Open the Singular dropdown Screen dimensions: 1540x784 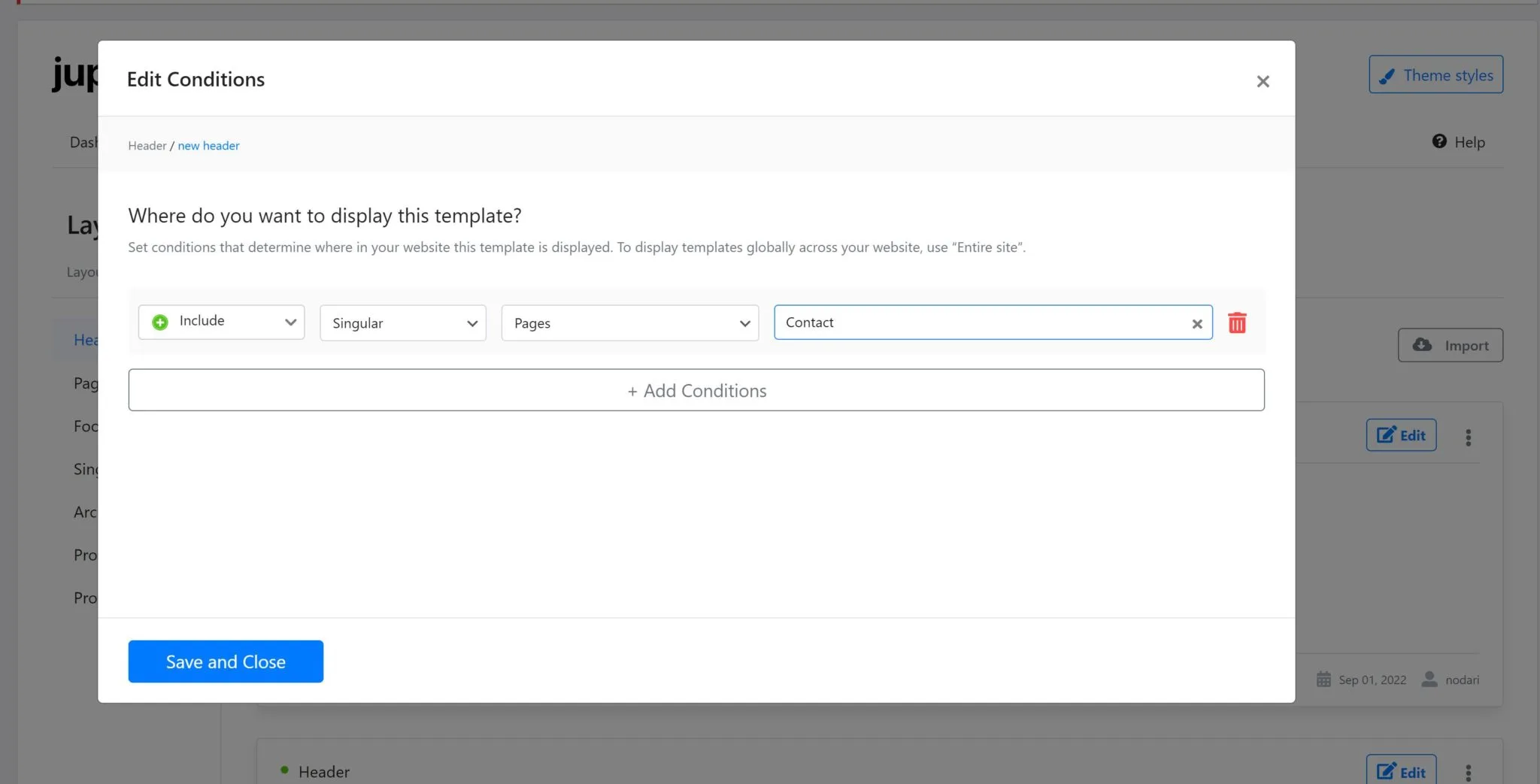pyautogui.click(x=403, y=322)
